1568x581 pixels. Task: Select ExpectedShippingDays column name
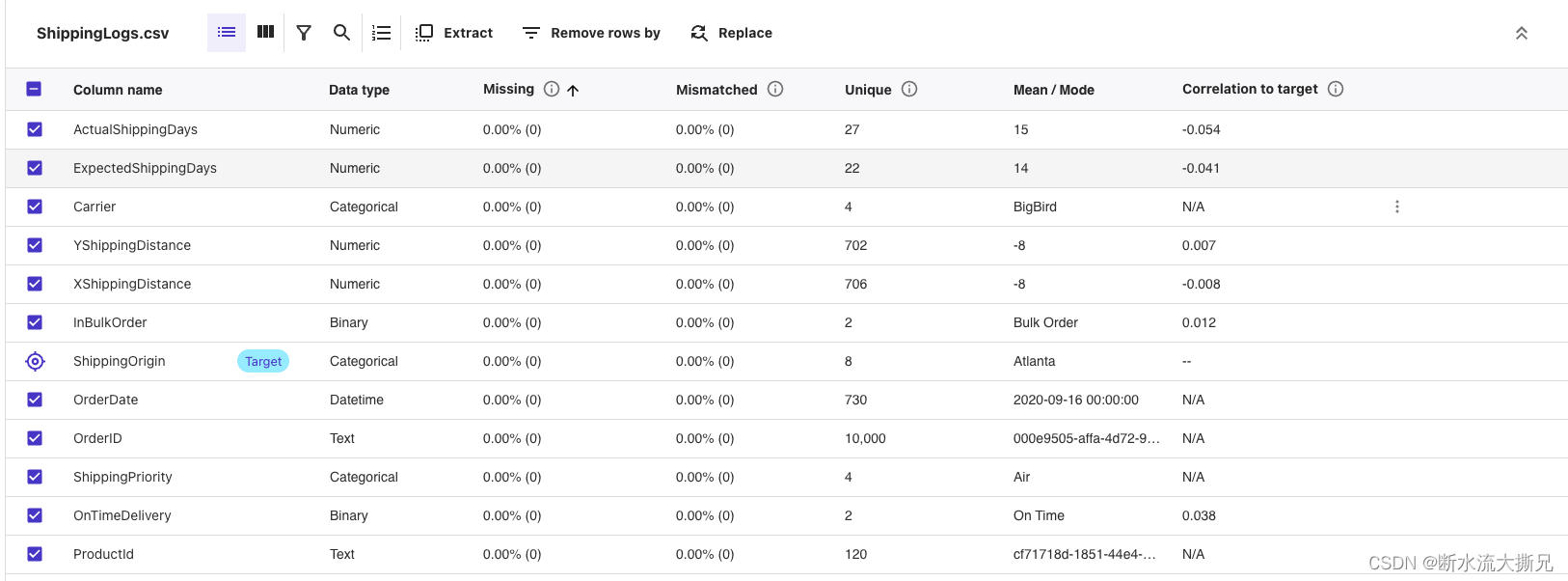[x=145, y=168]
